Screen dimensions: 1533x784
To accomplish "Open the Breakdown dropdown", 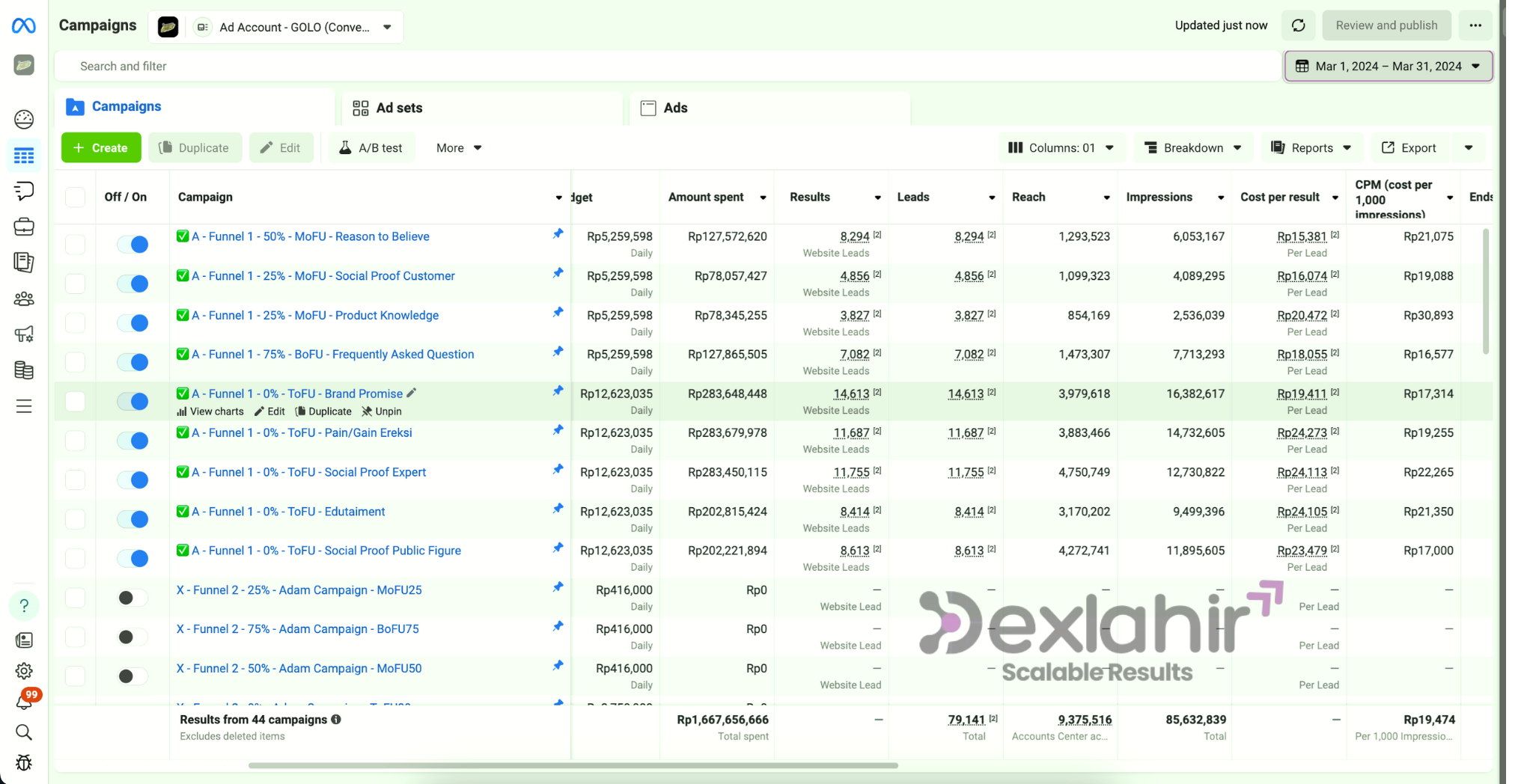I will click(1193, 148).
